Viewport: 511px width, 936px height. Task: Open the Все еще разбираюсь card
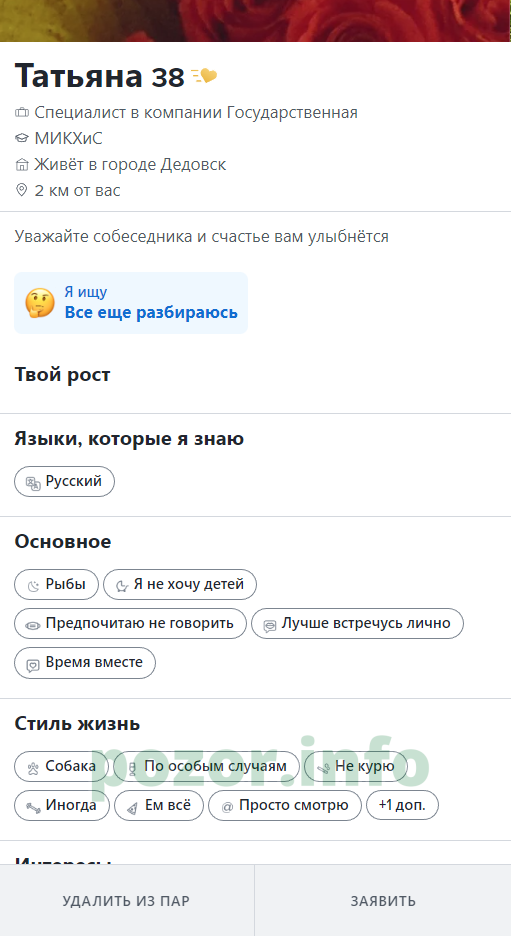pyautogui.click(x=131, y=303)
